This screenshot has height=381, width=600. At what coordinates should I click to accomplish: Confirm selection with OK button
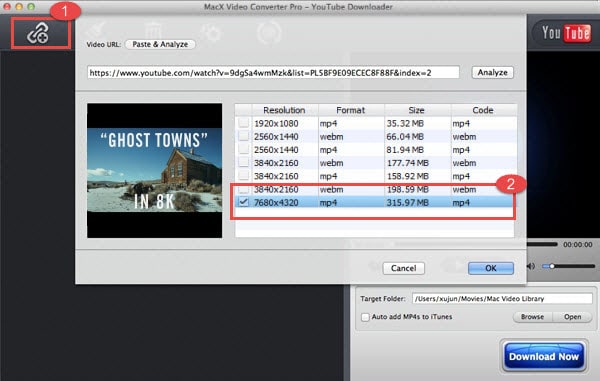491,268
